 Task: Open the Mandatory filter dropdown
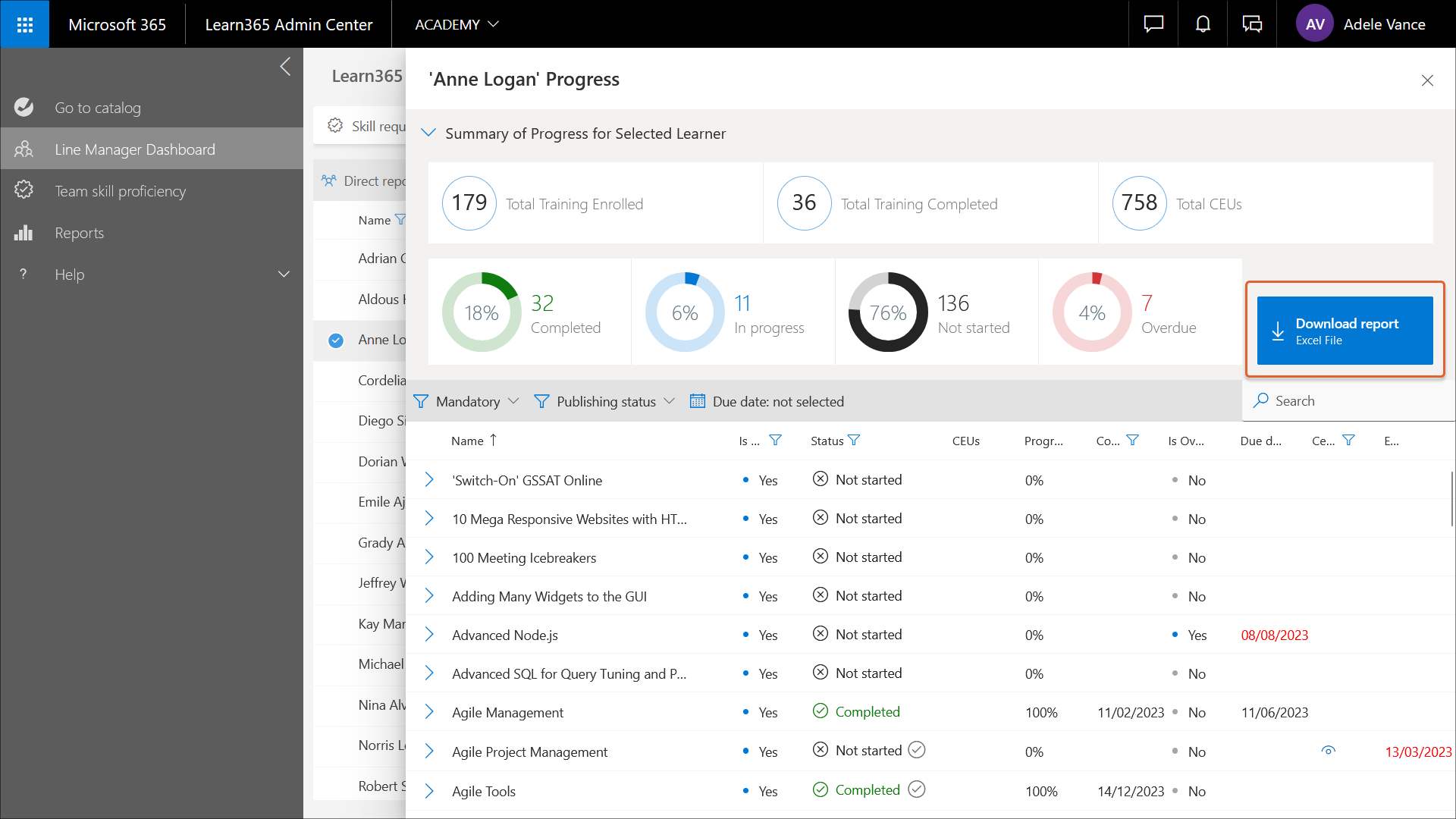(x=466, y=401)
